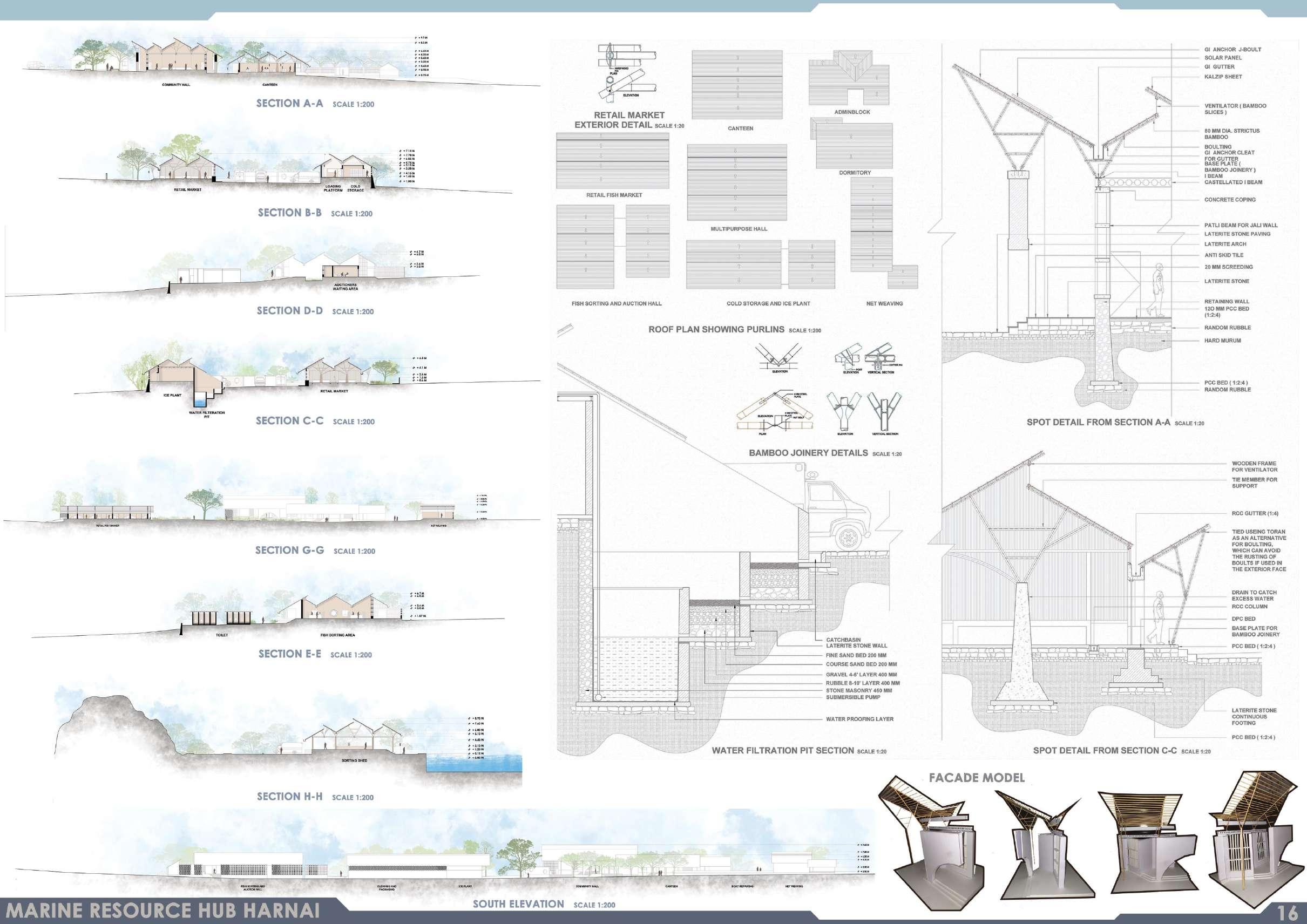Screen dimensions: 1307x924
Task: Click the Submersible Pump annotation label
Action: (853, 697)
